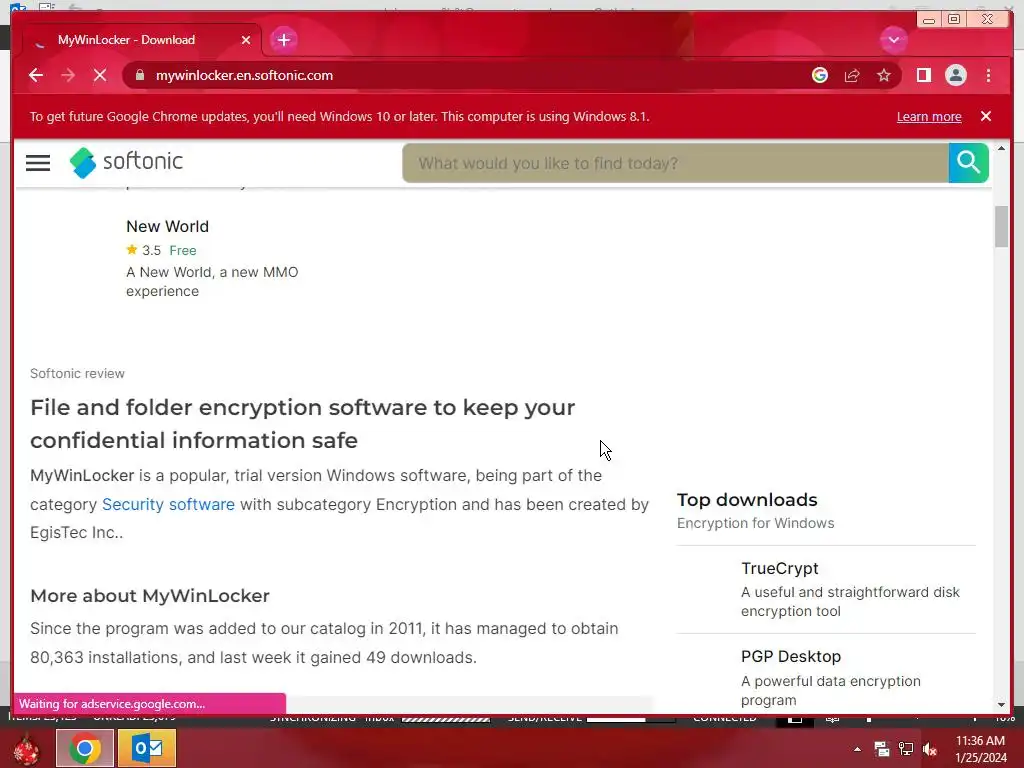Open the network tray icon
The width and height of the screenshot is (1024, 768).
tap(906, 749)
